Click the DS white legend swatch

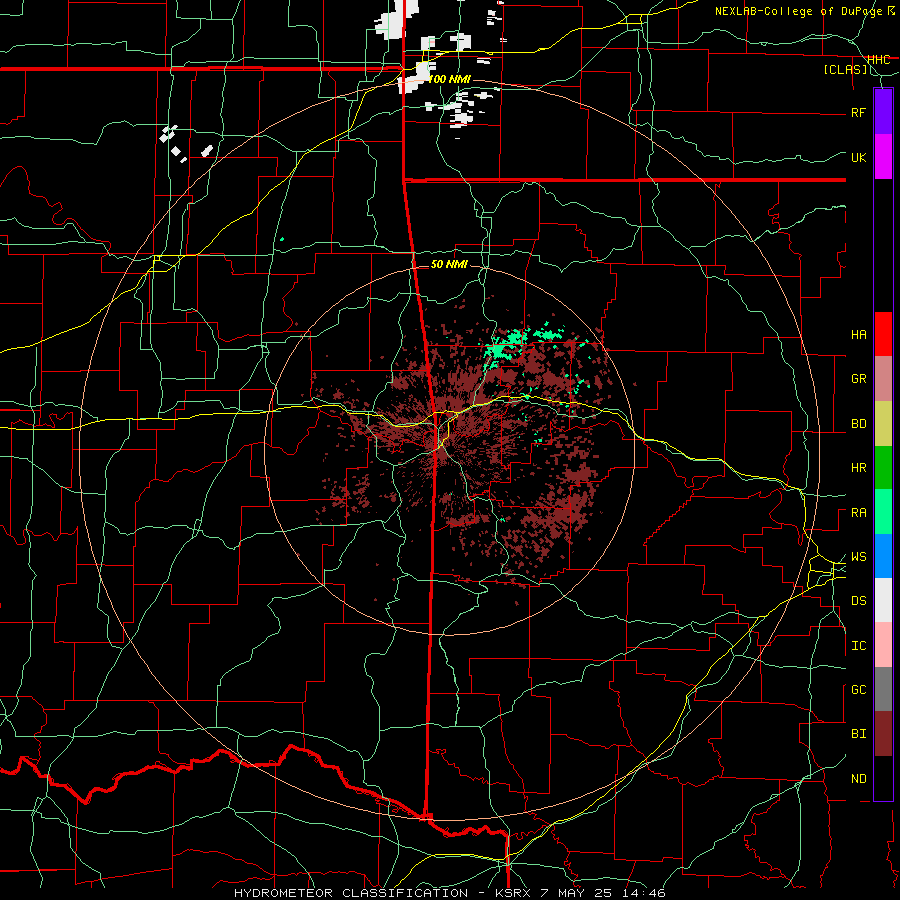(883, 600)
